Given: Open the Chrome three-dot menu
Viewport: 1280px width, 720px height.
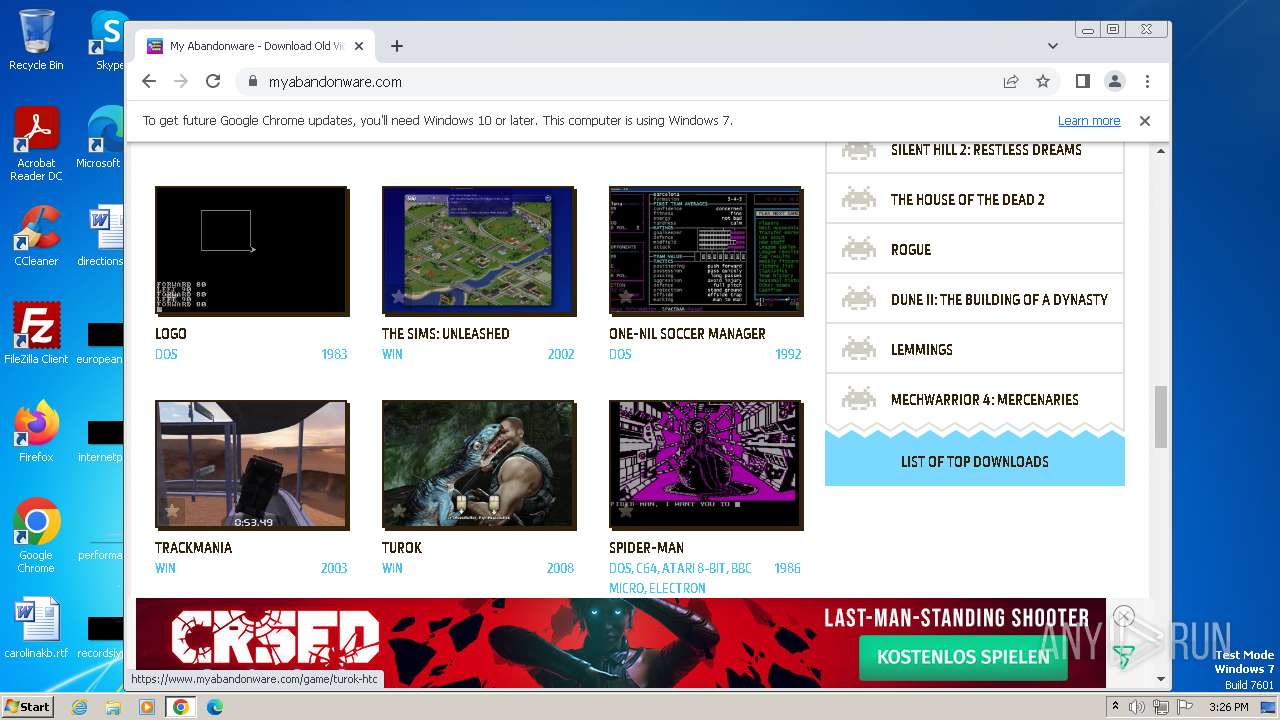Looking at the screenshot, I should pyautogui.click(x=1147, y=82).
